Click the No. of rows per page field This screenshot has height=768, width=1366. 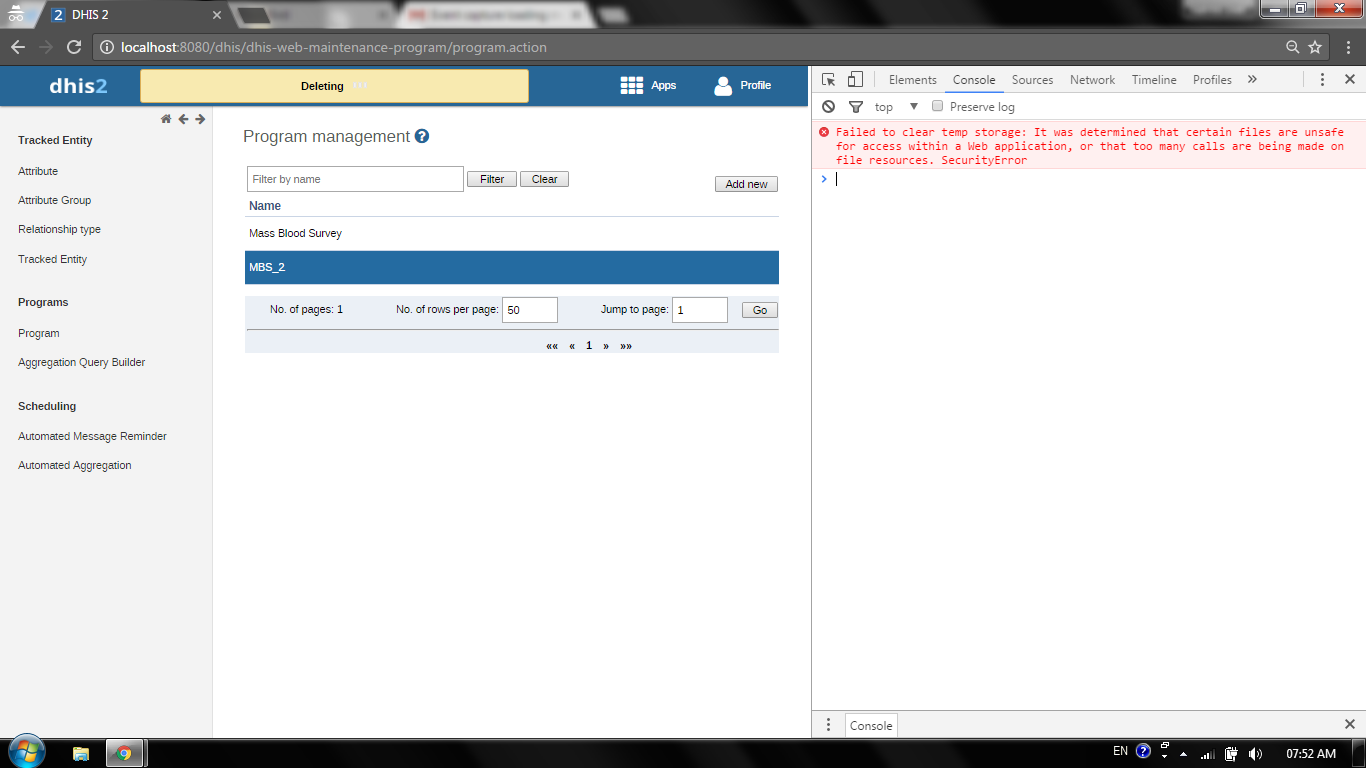tap(529, 310)
